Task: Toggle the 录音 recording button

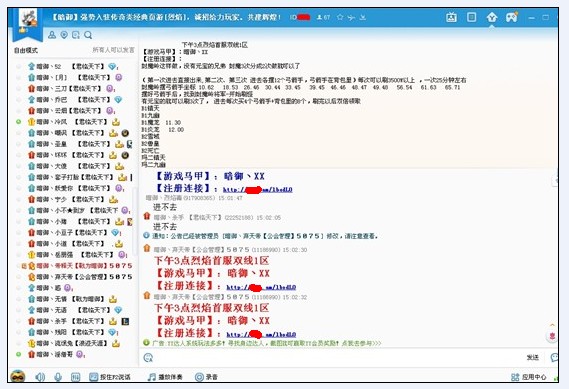Action: pos(206,377)
